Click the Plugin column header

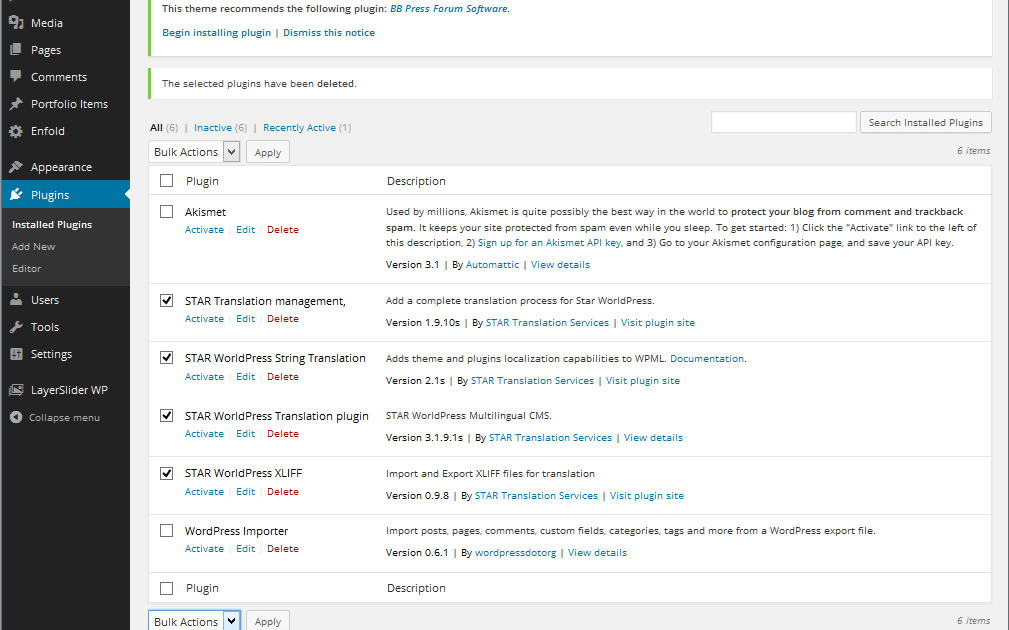[x=202, y=181]
